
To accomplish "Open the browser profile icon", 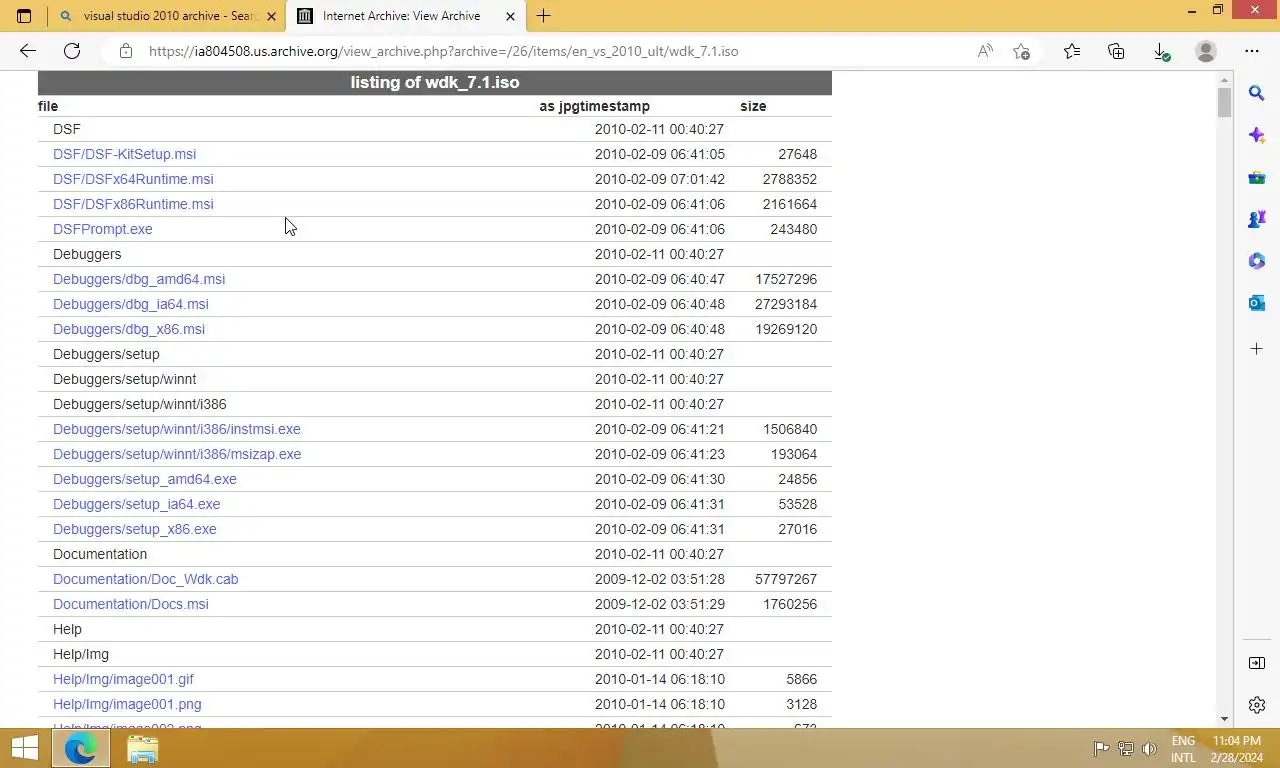I will 1206,51.
